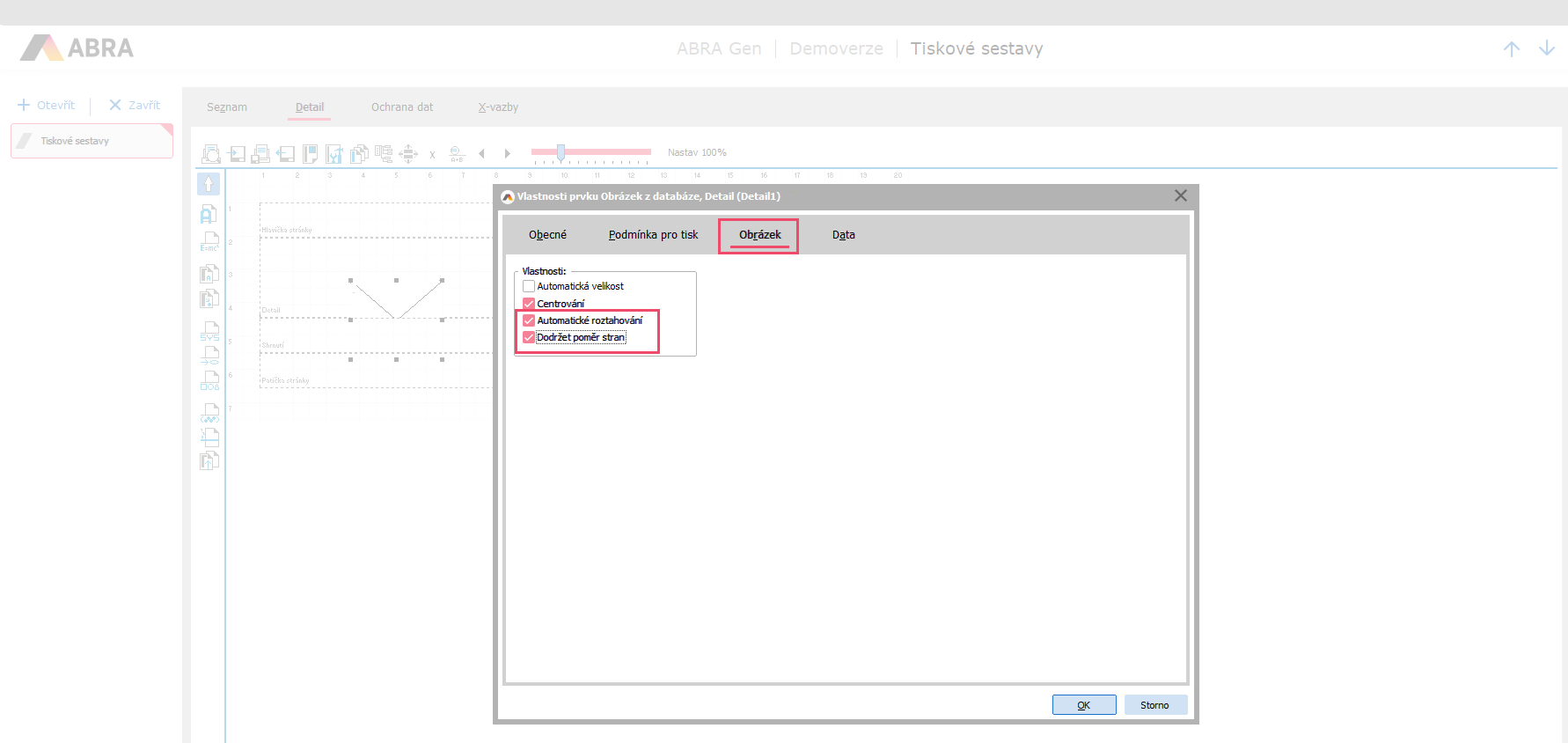The width and height of the screenshot is (1568, 743).
Task: Click the import arrow-into-page toolbar icon
Action: (x=237, y=154)
